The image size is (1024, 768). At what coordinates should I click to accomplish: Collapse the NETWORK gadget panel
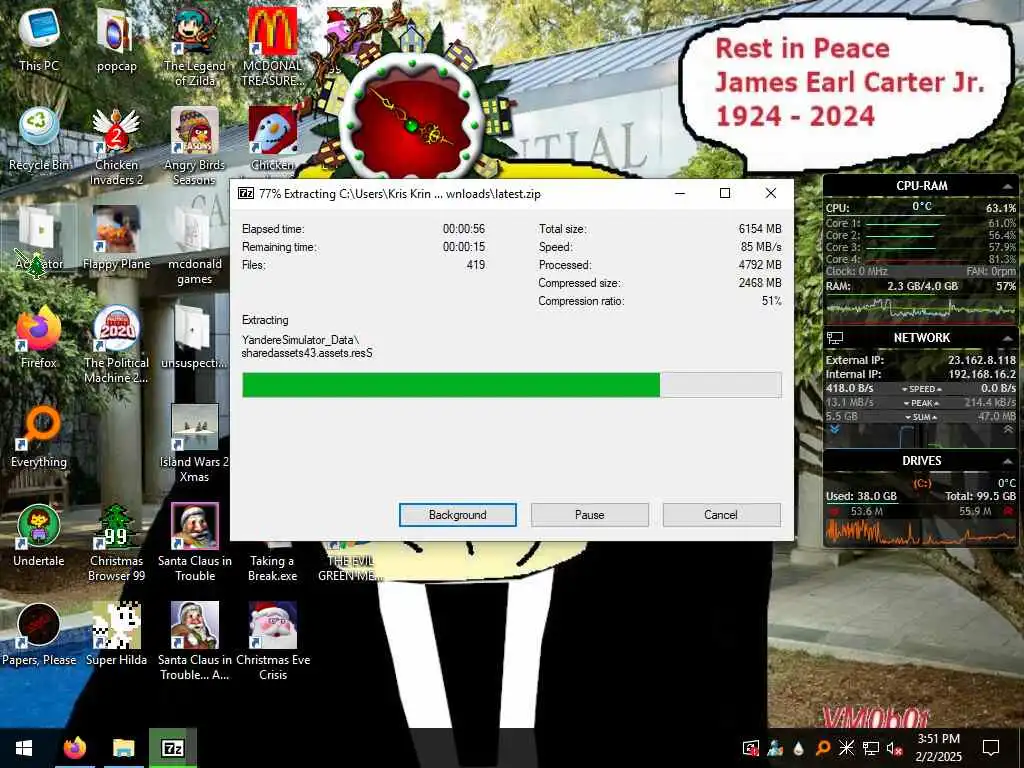coord(1006,338)
